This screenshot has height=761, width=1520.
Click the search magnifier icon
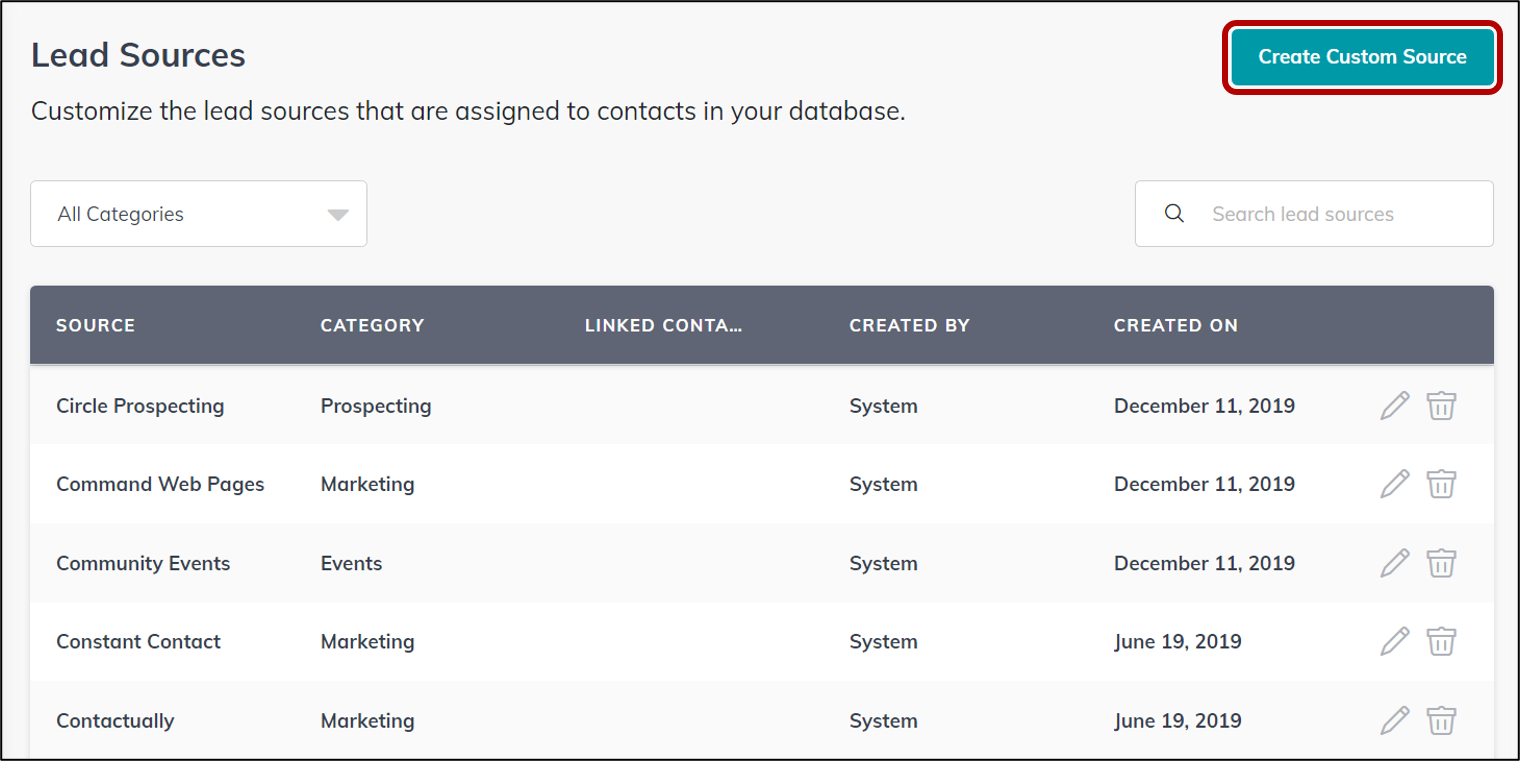[1175, 213]
